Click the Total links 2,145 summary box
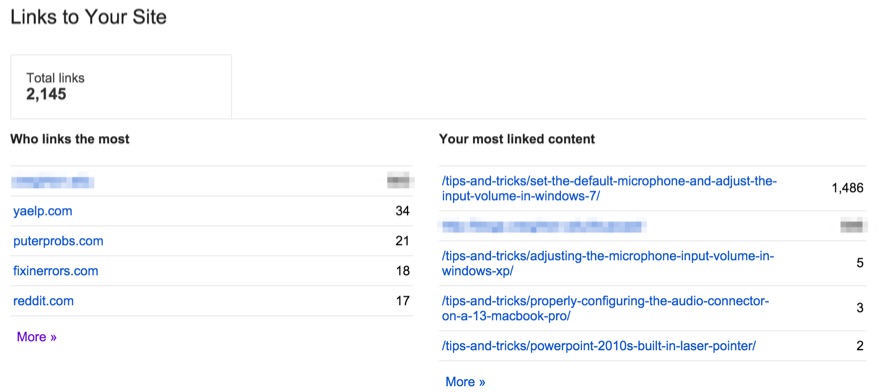Screen dimensions: 896x392 [x=121, y=86]
